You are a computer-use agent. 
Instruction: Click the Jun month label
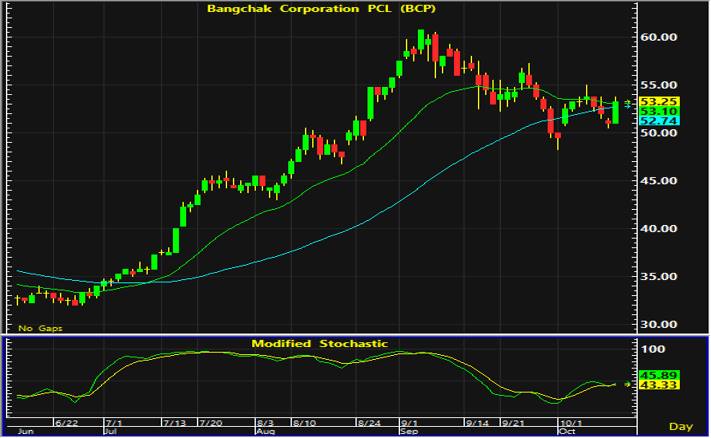(x=25, y=431)
